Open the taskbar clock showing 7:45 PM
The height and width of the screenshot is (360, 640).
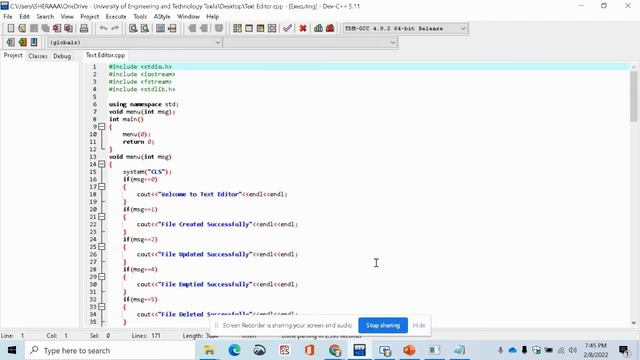click(x=596, y=350)
